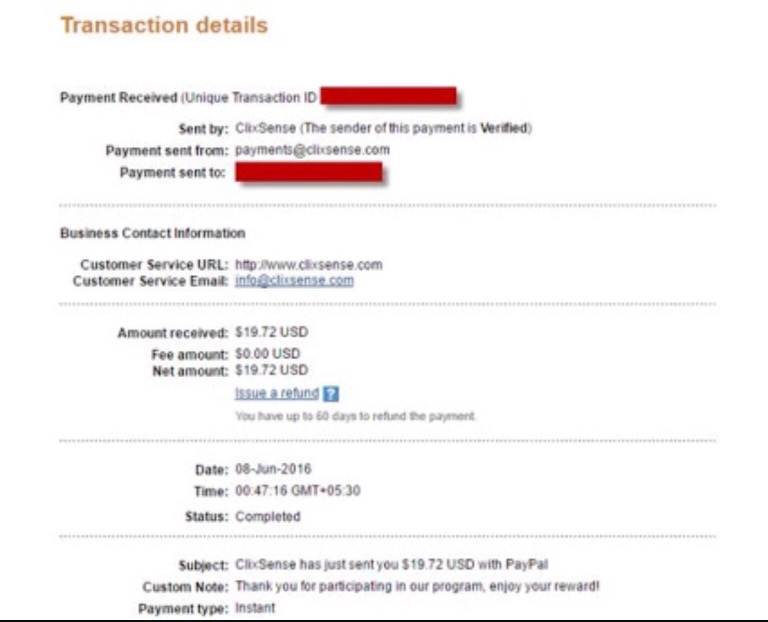Select the Fee amount value $0.00 USD
Screen dimensions: 768x622
pyautogui.click(x=268, y=354)
